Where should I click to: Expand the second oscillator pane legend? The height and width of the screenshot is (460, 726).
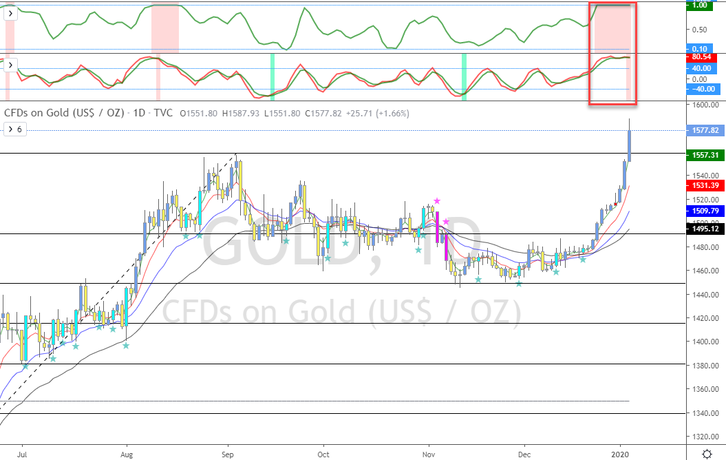coord(10,65)
